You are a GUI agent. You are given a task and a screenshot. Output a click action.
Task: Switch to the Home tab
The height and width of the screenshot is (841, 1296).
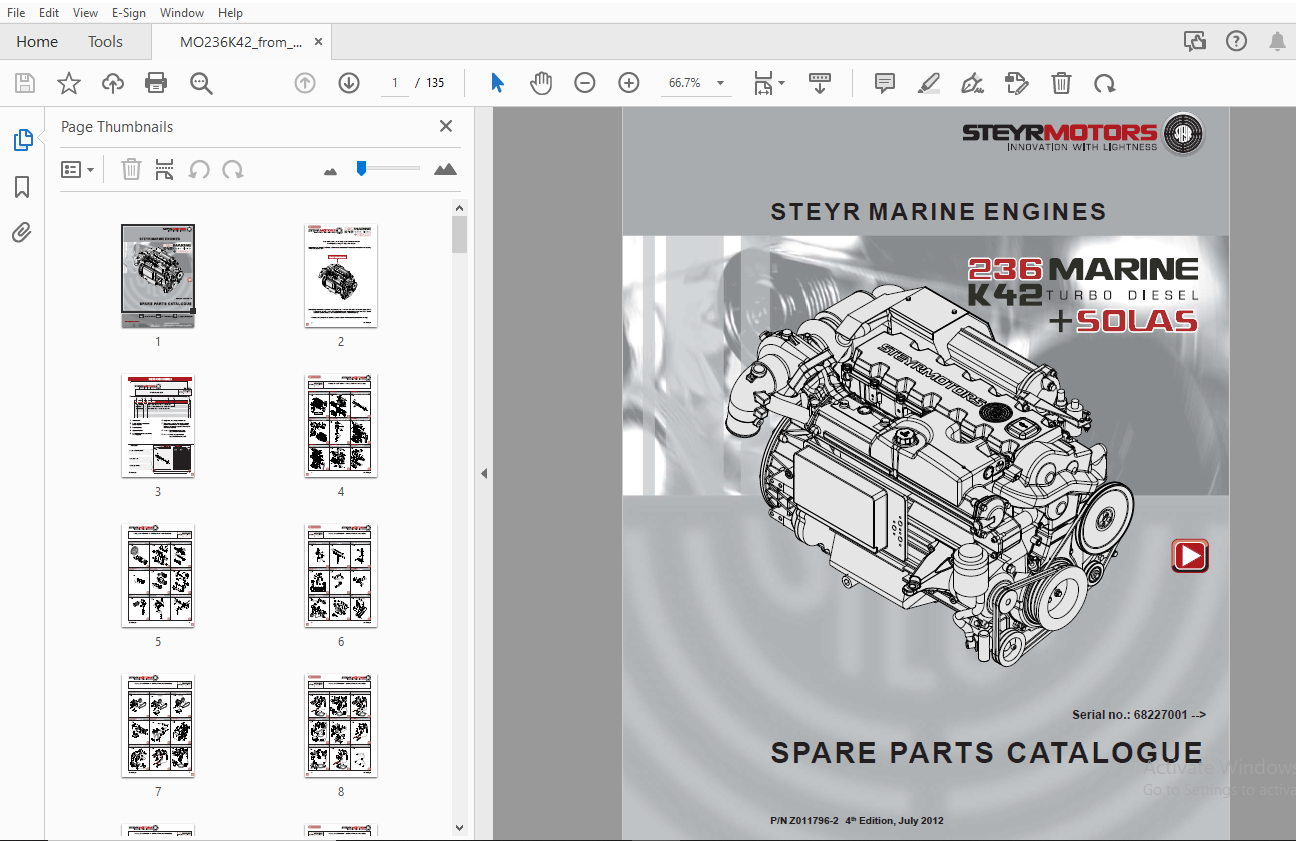pyautogui.click(x=37, y=42)
